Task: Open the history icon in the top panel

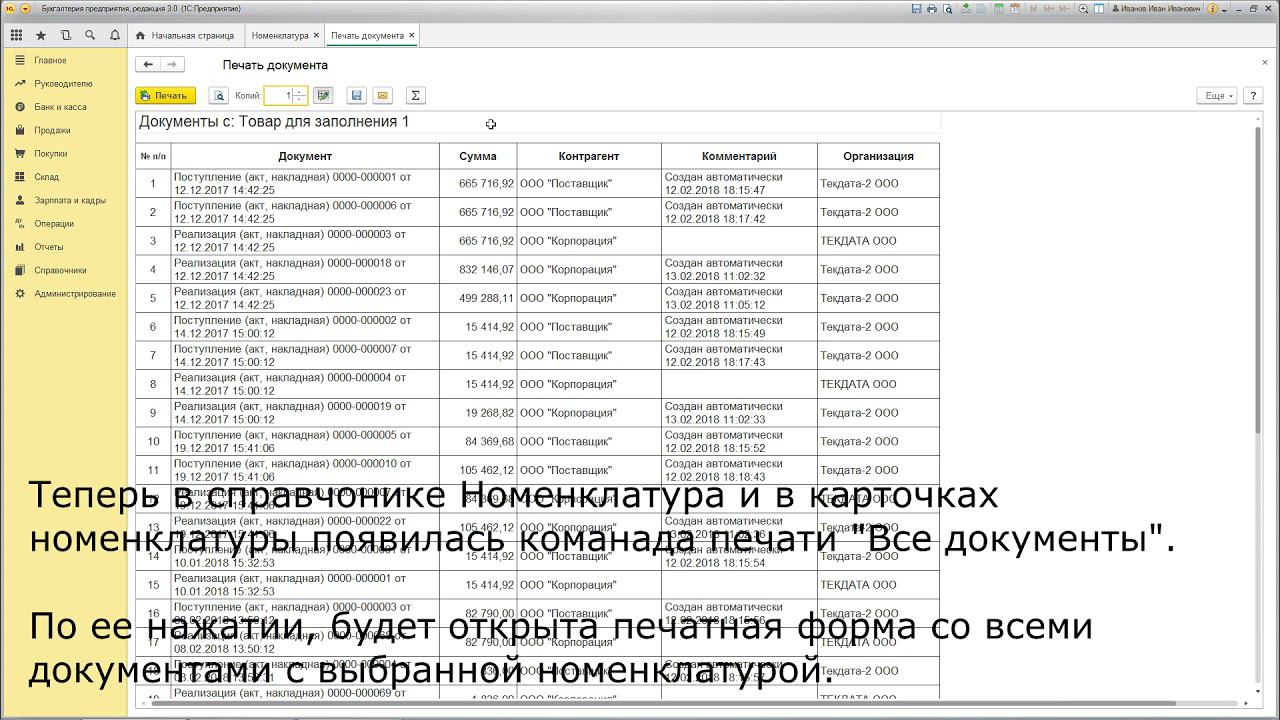Action: (x=66, y=35)
